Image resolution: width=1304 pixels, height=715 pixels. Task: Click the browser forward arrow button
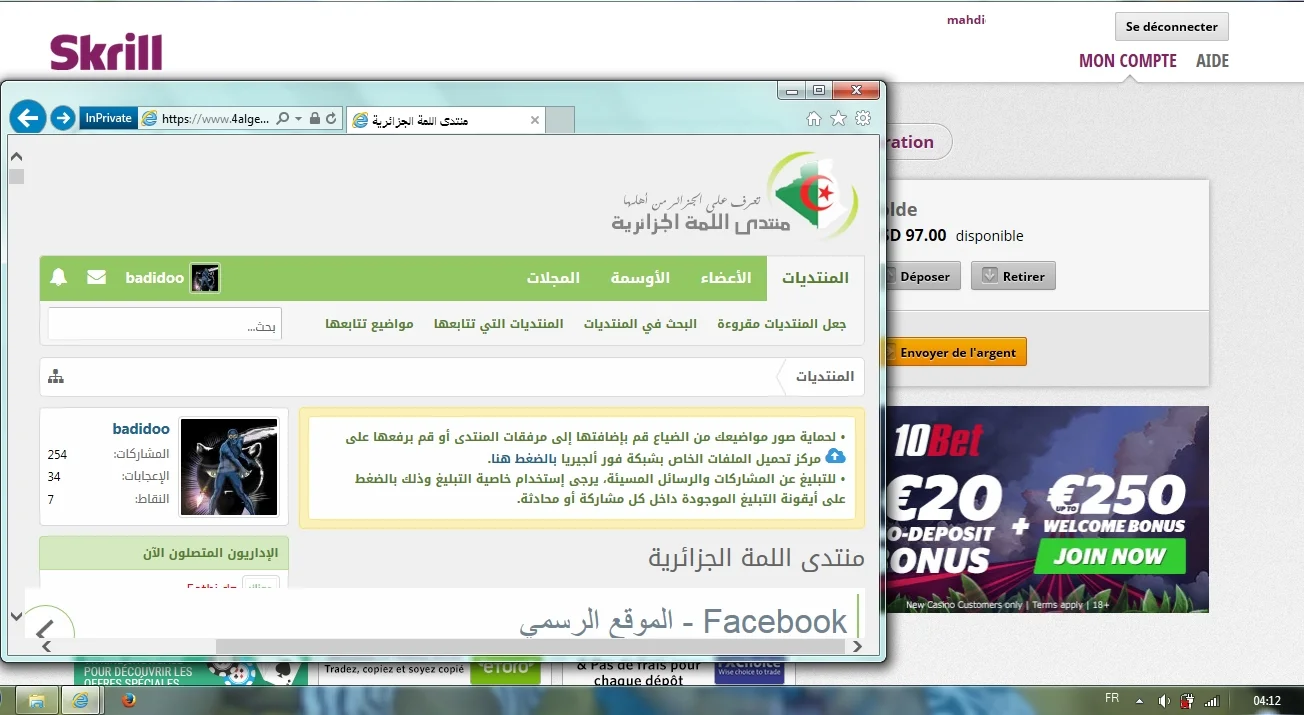point(63,118)
